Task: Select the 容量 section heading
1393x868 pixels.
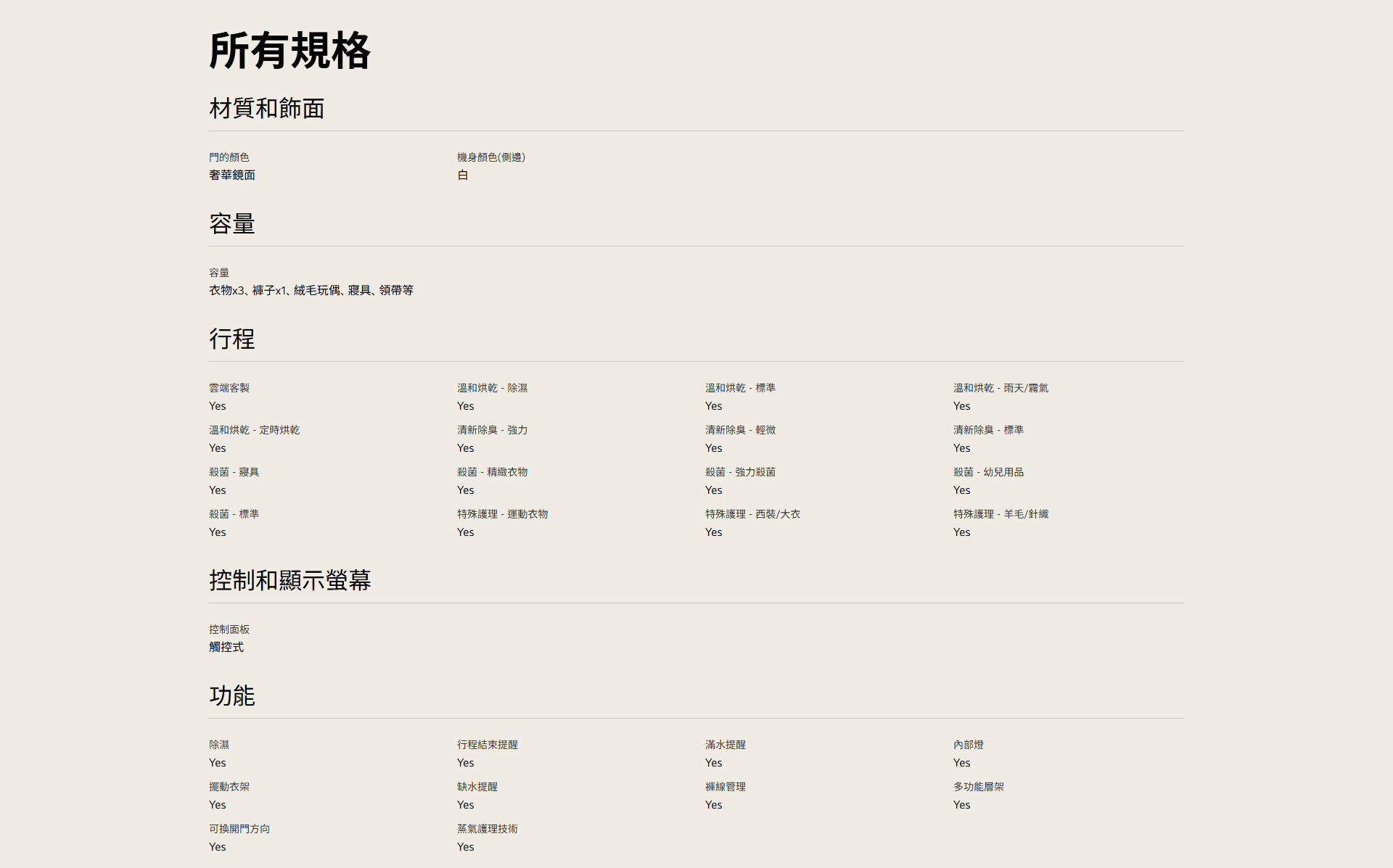Action: click(231, 224)
